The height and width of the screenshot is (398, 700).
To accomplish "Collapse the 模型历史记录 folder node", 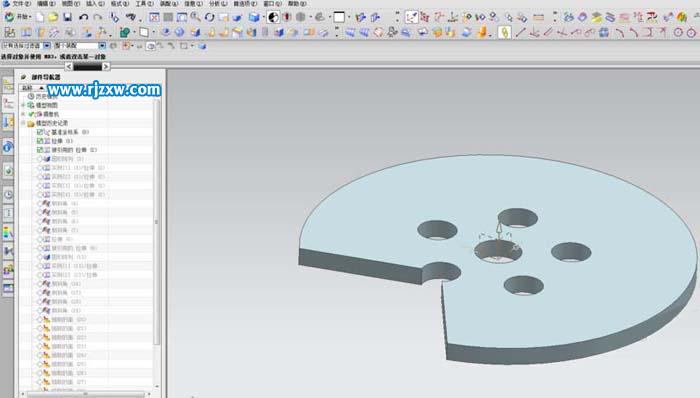I will (23, 123).
